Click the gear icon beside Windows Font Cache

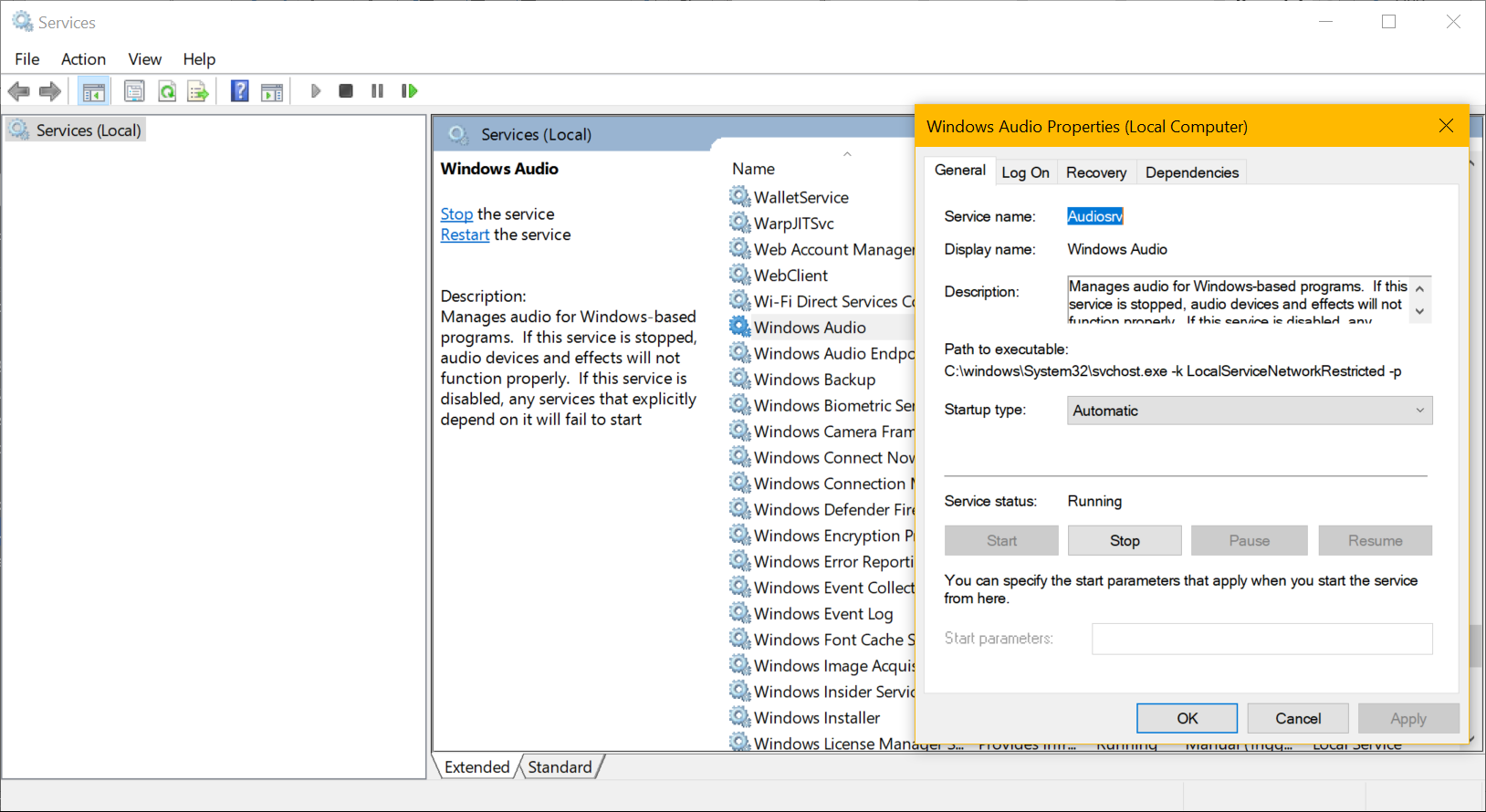(740, 639)
